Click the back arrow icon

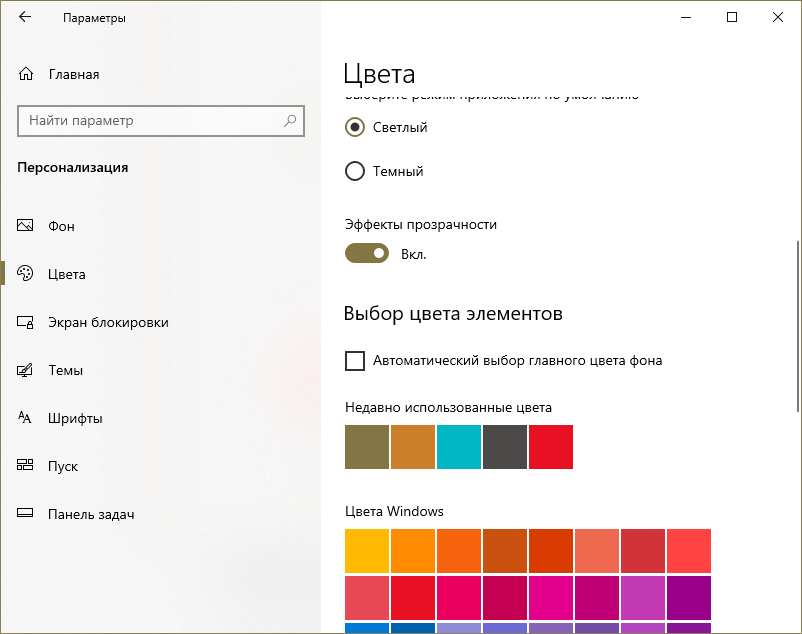pyautogui.click(x=25, y=17)
